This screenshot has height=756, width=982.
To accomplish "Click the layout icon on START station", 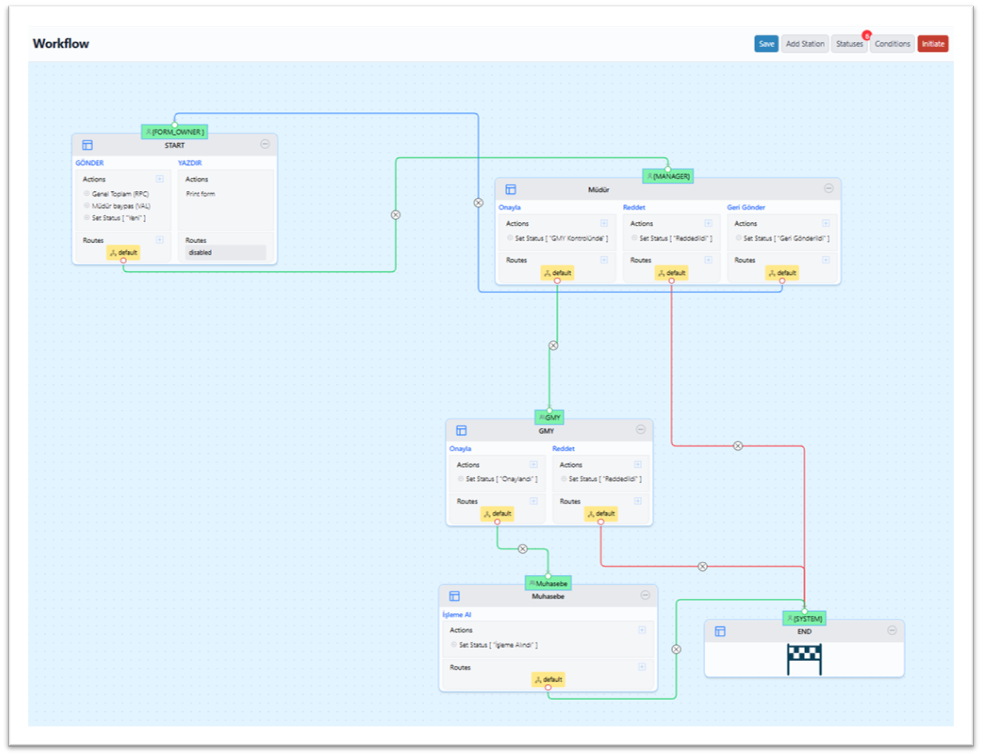I will click(87, 145).
